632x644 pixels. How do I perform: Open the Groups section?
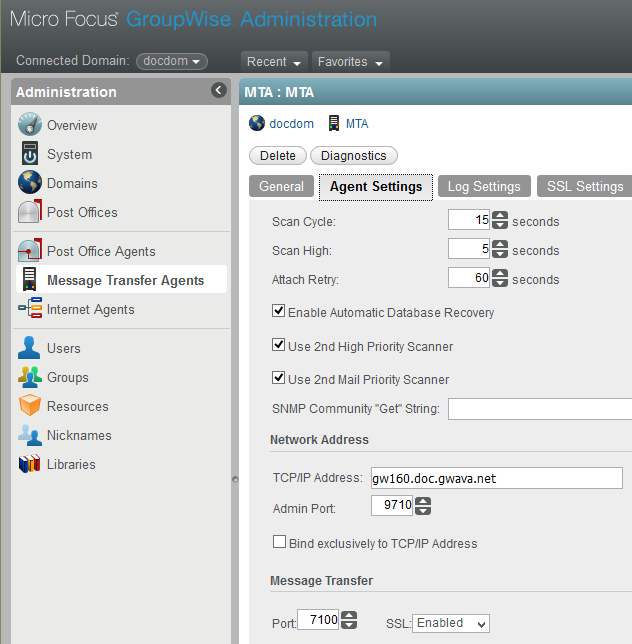[68, 377]
